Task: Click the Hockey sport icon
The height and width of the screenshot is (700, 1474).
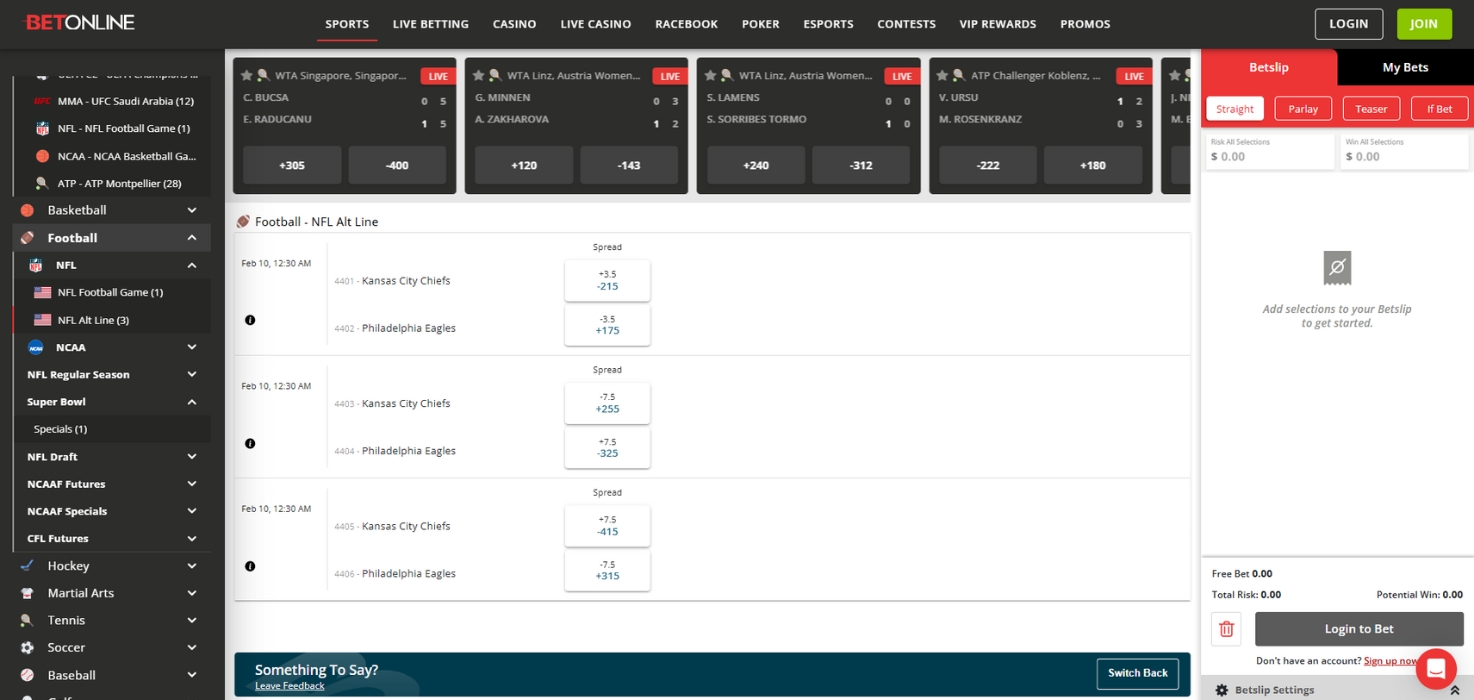Action: (x=27, y=566)
